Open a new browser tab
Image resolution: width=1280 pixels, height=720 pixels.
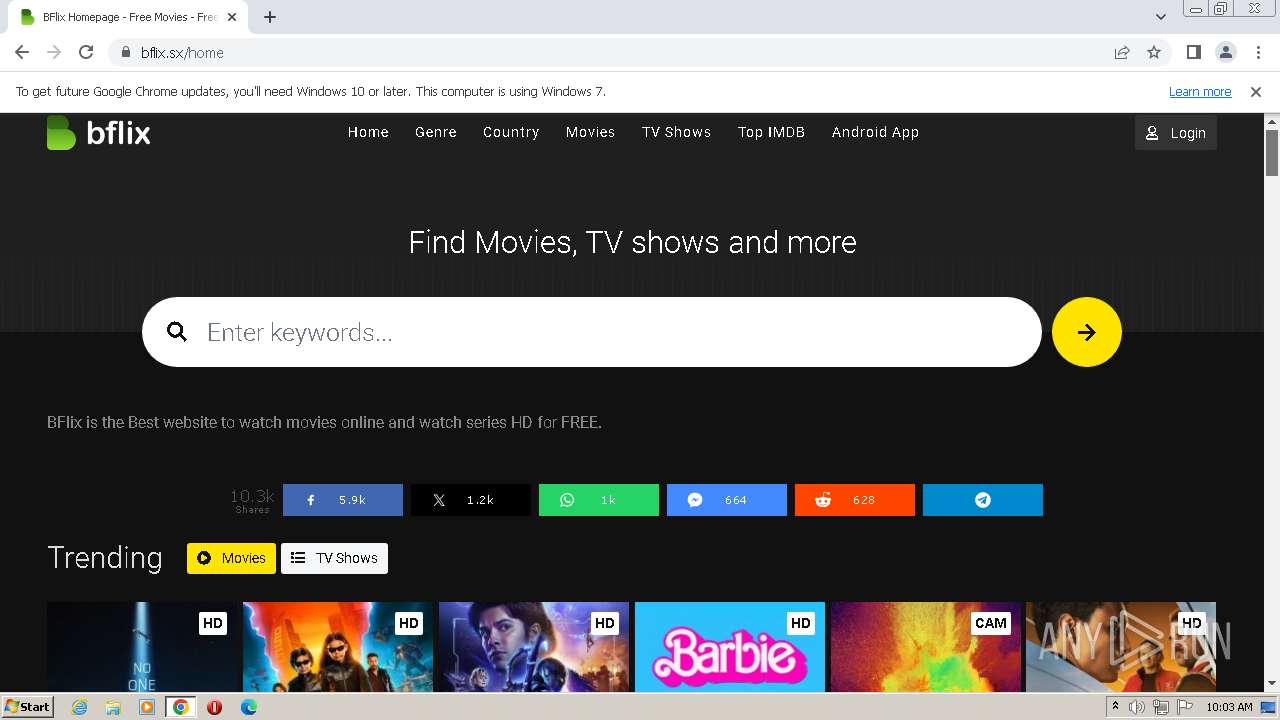(x=270, y=17)
